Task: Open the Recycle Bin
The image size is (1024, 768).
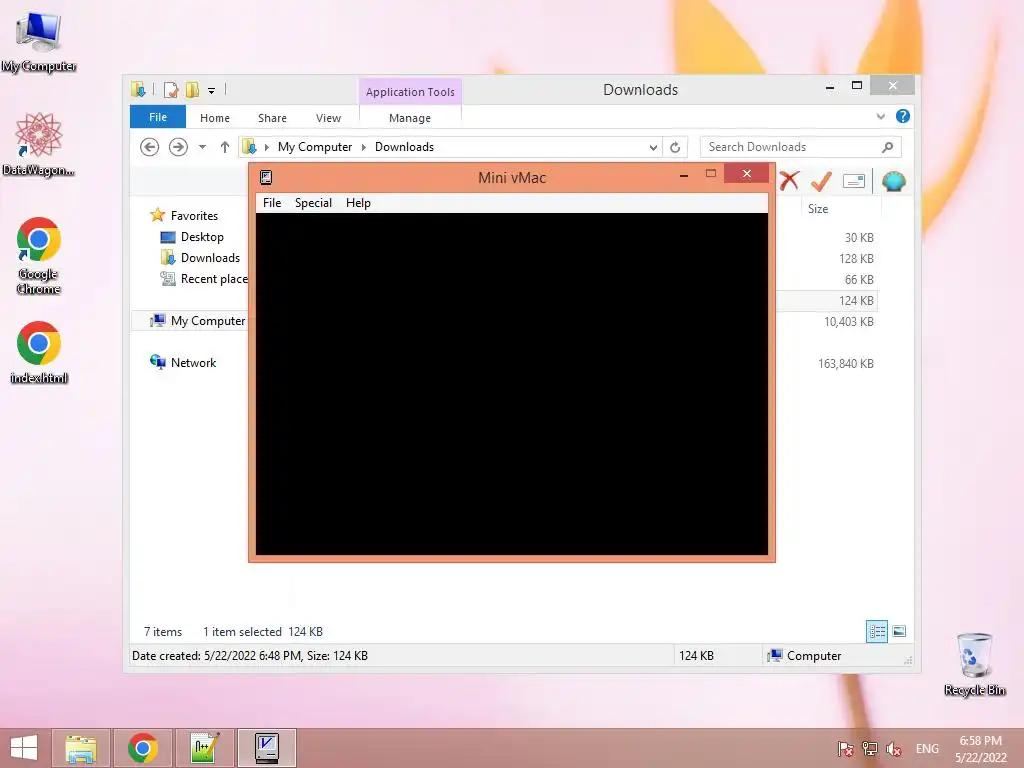Action: (x=974, y=664)
